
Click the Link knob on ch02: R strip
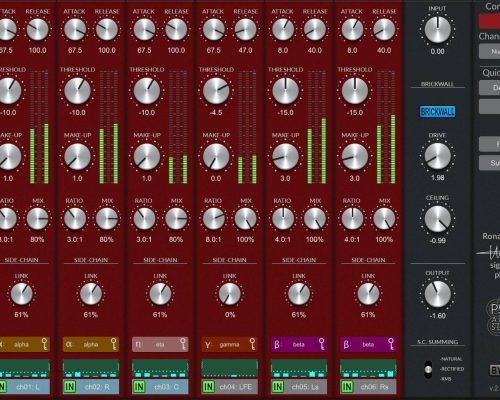pos(91,294)
